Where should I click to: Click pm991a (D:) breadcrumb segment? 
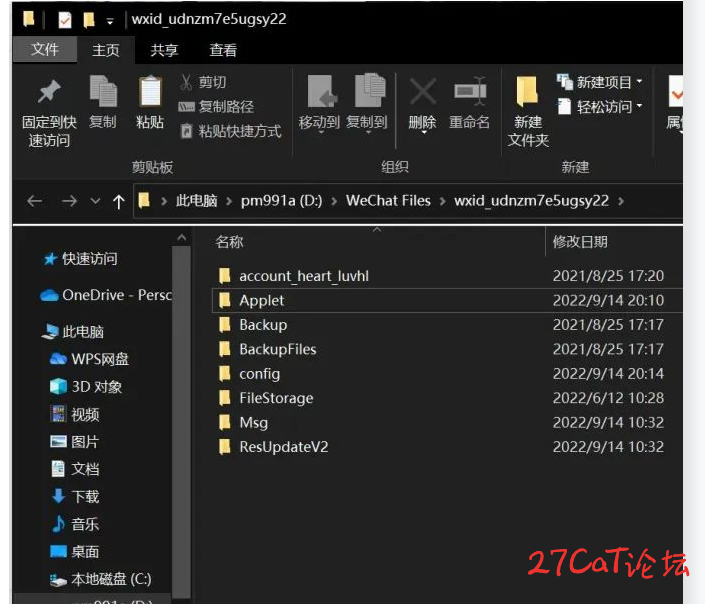(281, 201)
